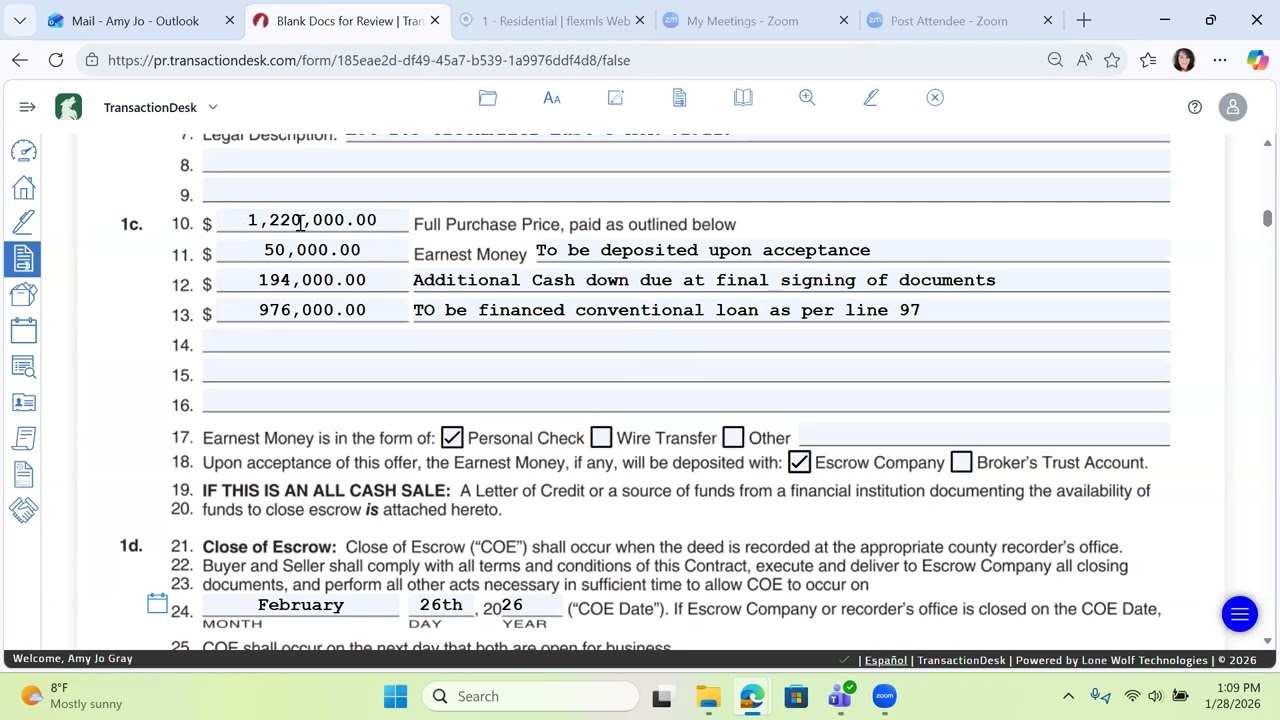Open the Windows Start button
The width and height of the screenshot is (1280, 720).
(x=396, y=696)
